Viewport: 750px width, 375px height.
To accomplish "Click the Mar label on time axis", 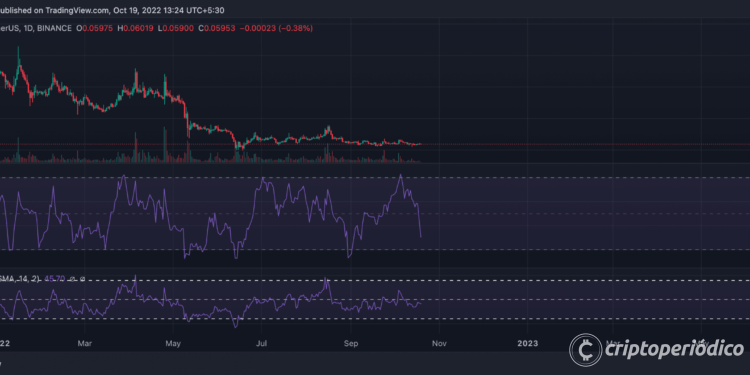I will pyautogui.click(x=85, y=343).
